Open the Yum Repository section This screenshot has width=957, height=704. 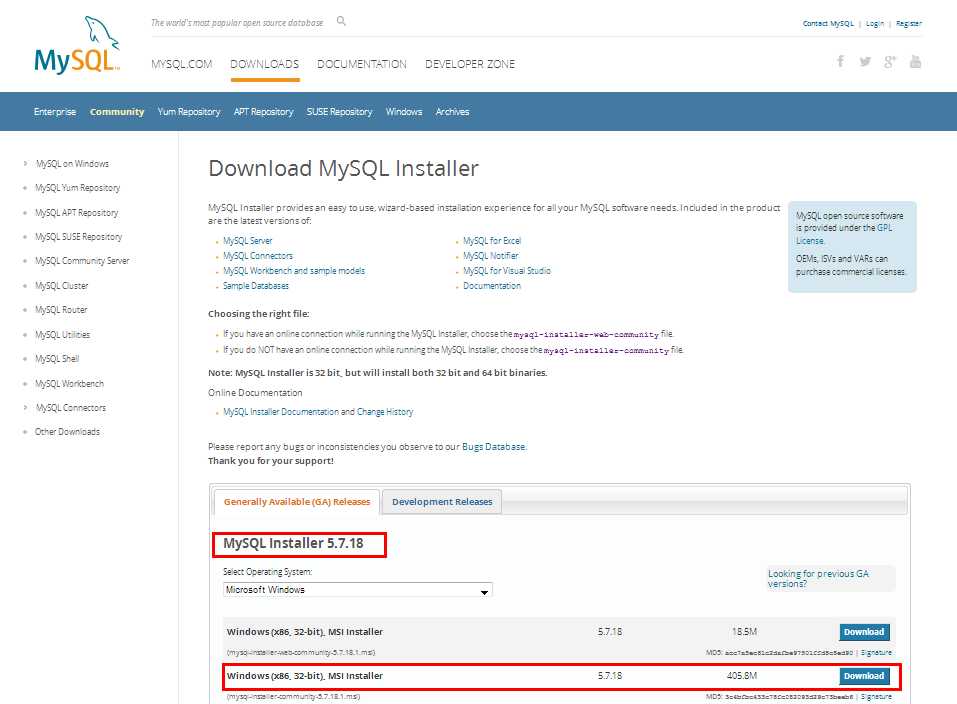189,112
